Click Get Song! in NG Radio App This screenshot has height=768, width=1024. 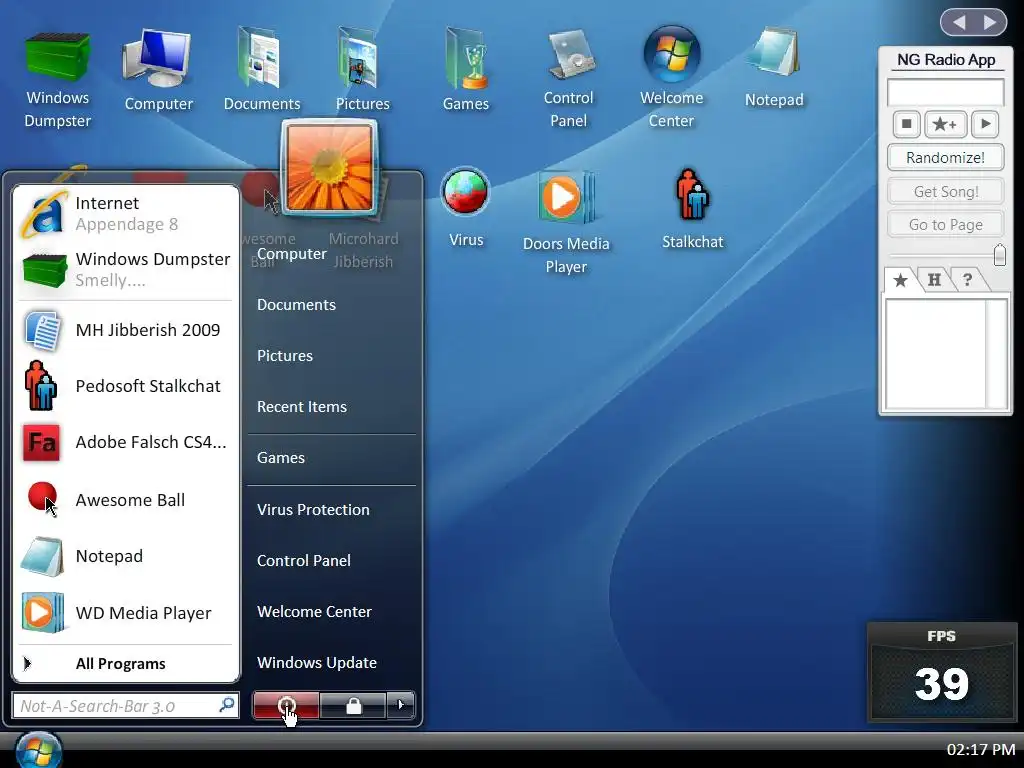tap(945, 191)
